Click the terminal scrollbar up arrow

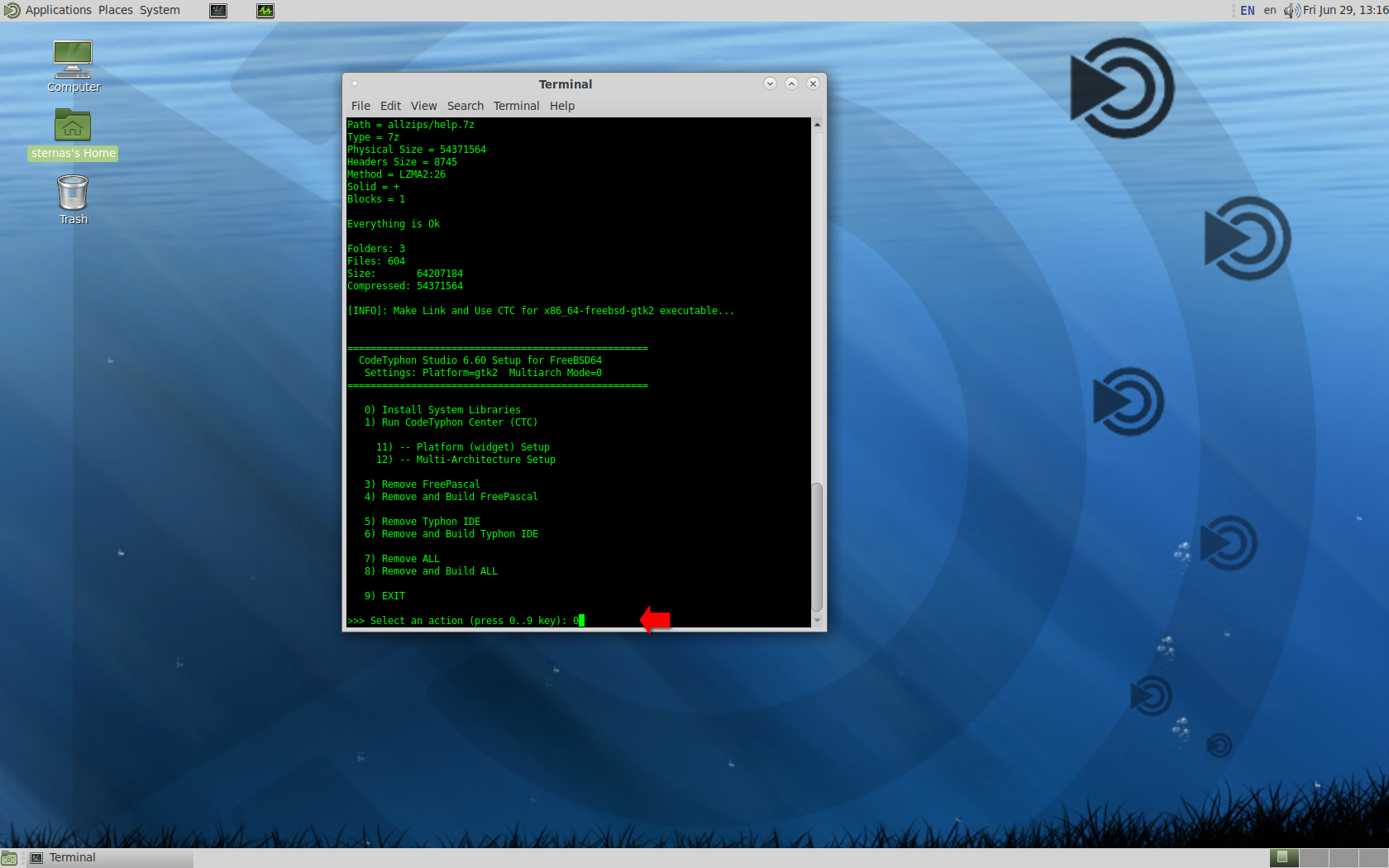point(817,125)
